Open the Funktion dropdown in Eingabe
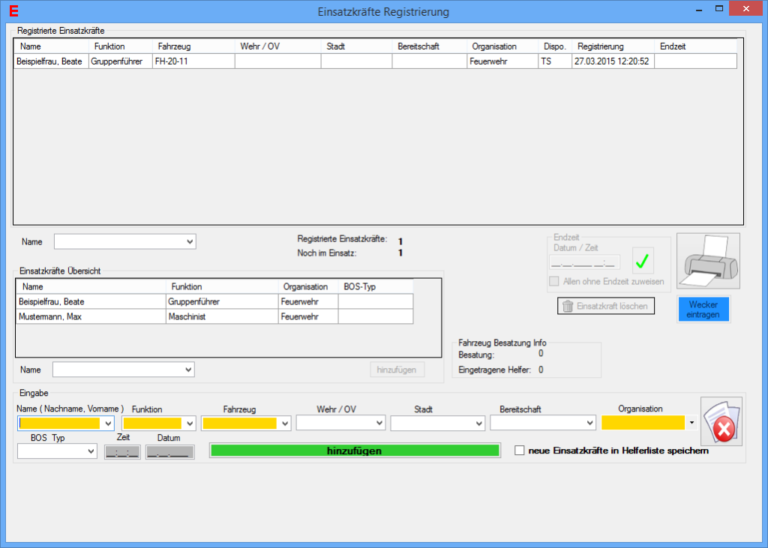Image resolution: width=768 pixels, height=548 pixels. (190, 423)
